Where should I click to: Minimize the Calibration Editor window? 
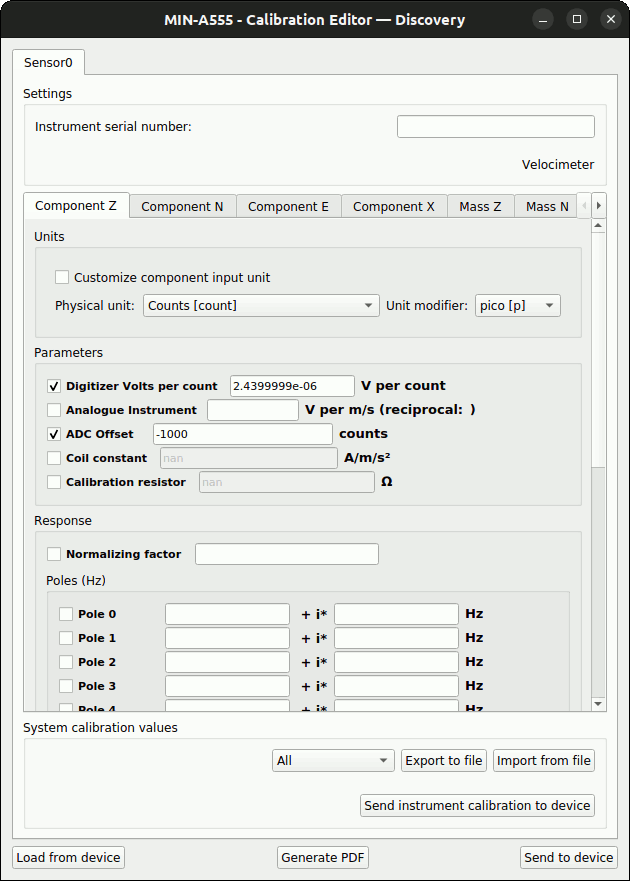point(543,20)
